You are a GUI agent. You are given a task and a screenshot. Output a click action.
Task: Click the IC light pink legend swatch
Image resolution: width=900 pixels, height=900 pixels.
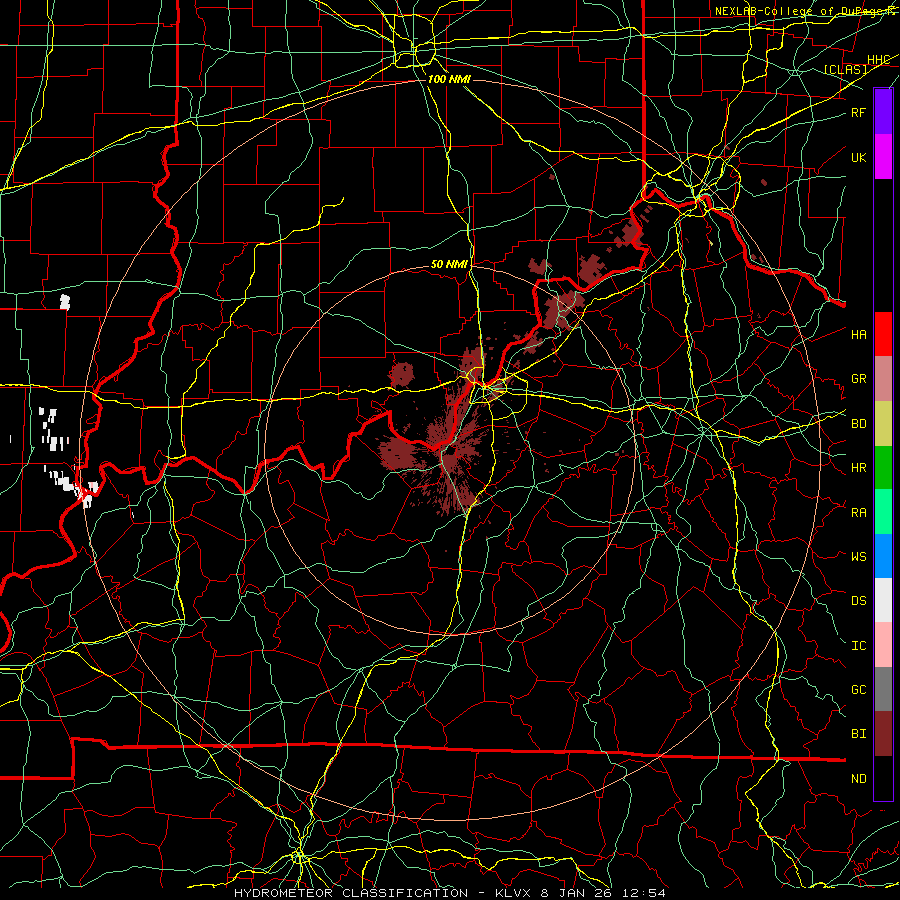(883, 645)
